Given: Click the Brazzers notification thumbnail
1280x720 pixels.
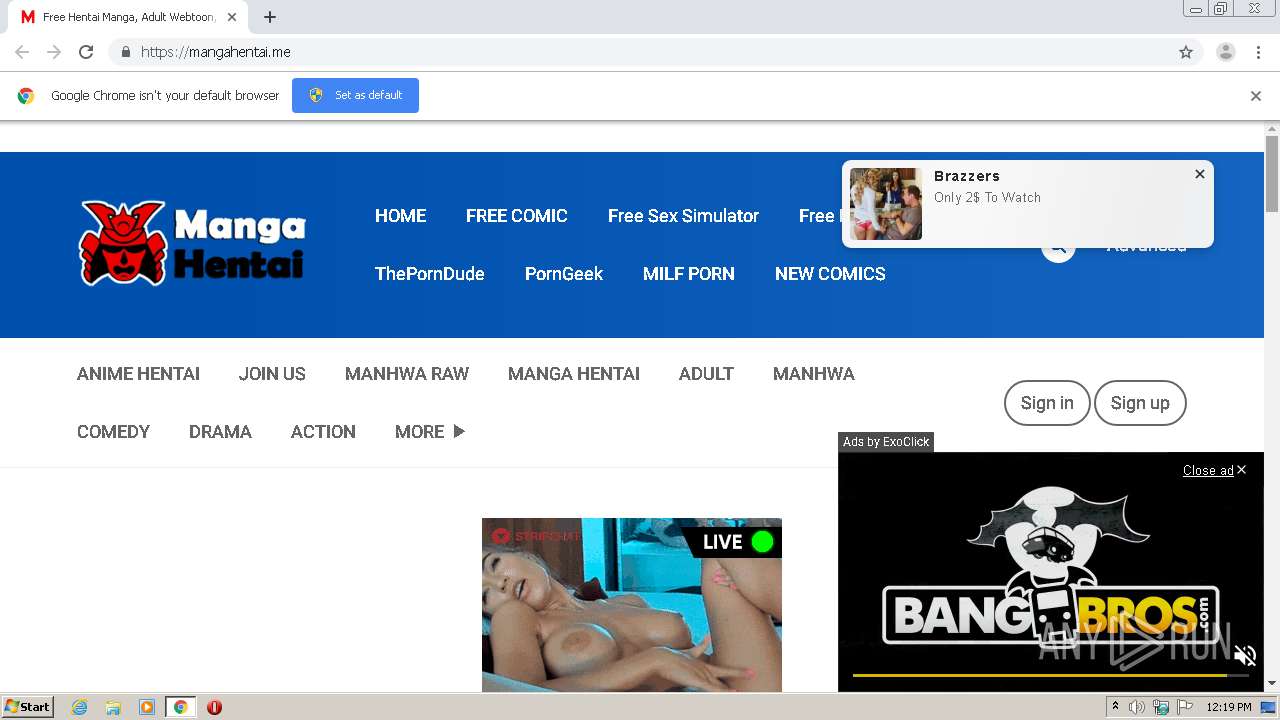Looking at the screenshot, I should pyautogui.click(x=886, y=204).
